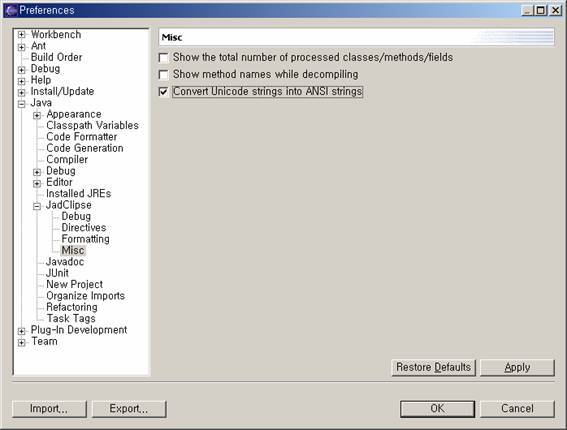Click the Export... button

129,409
